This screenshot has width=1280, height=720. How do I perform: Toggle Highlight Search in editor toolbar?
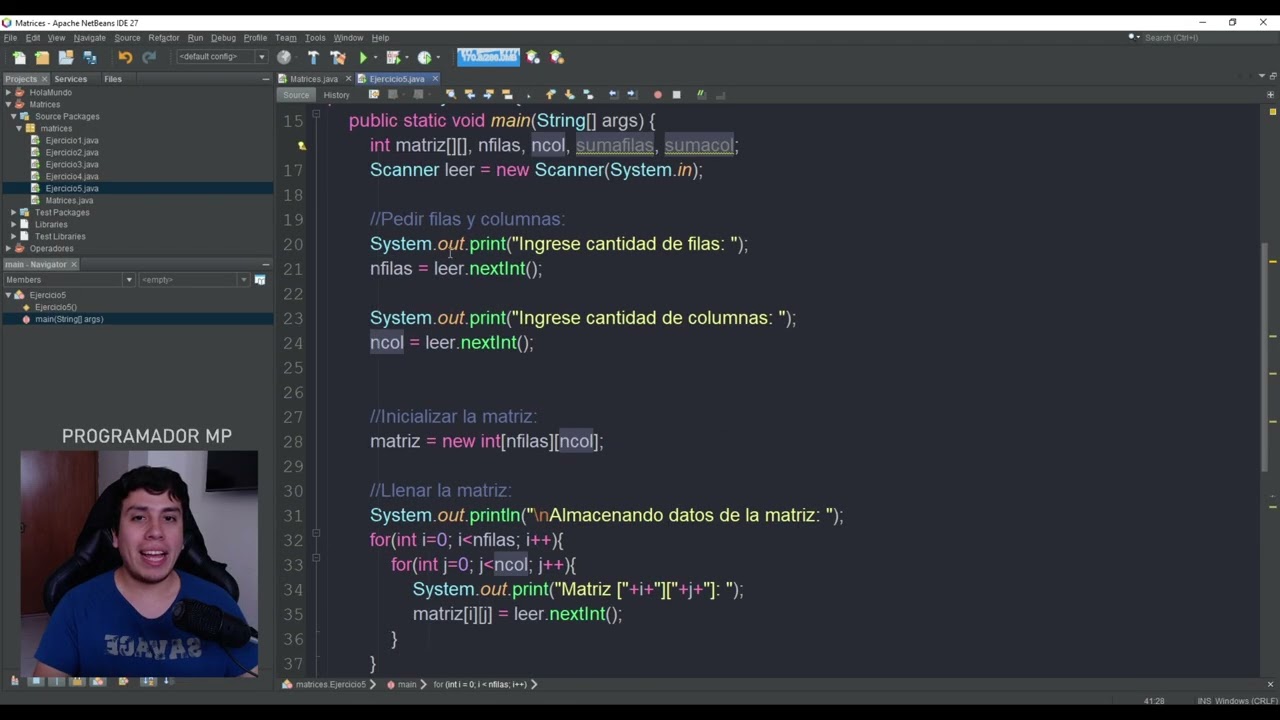click(x=507, y=95)
